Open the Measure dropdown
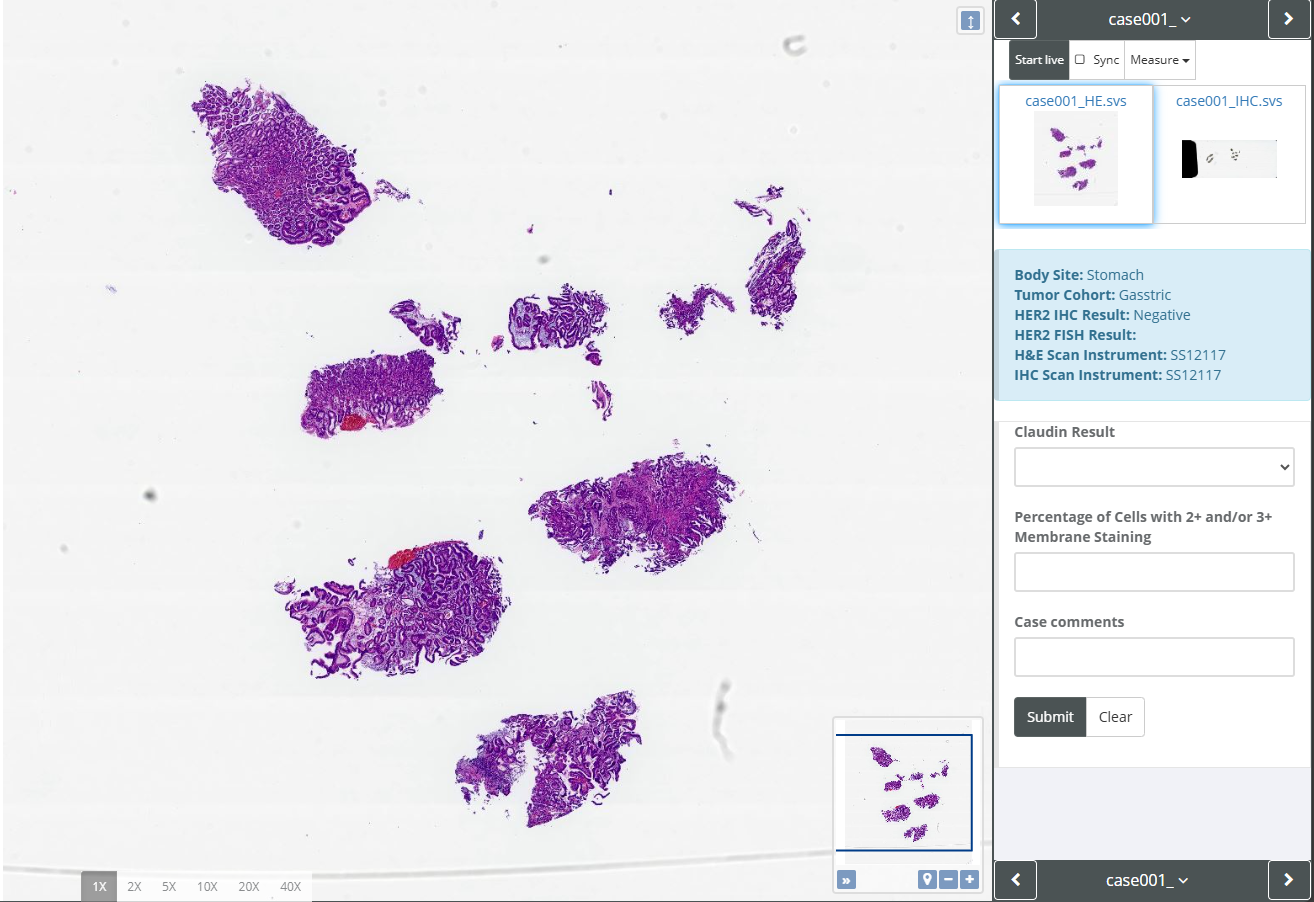 tap(1159, 60)
